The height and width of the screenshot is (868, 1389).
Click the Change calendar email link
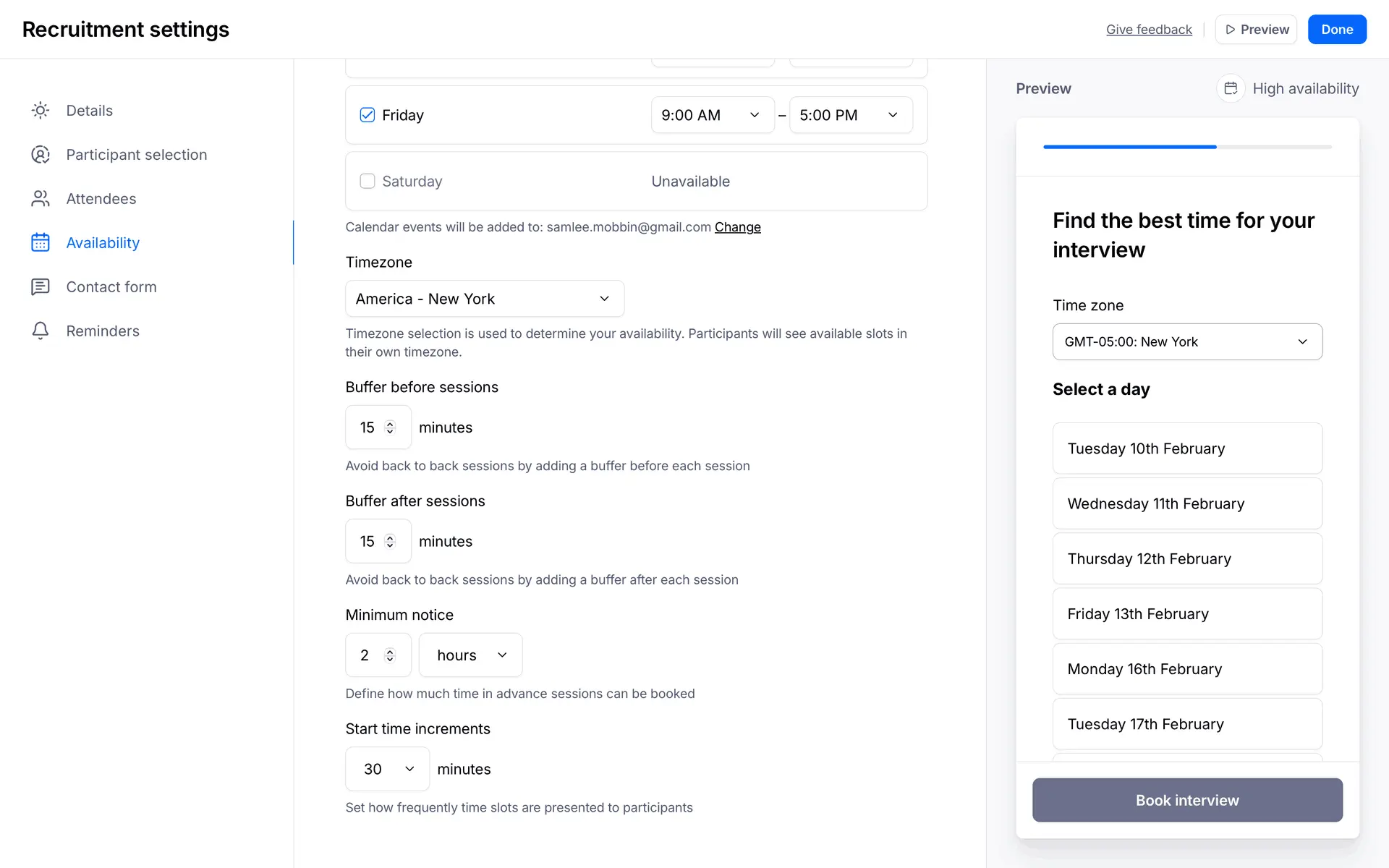[x=737, y=227]
